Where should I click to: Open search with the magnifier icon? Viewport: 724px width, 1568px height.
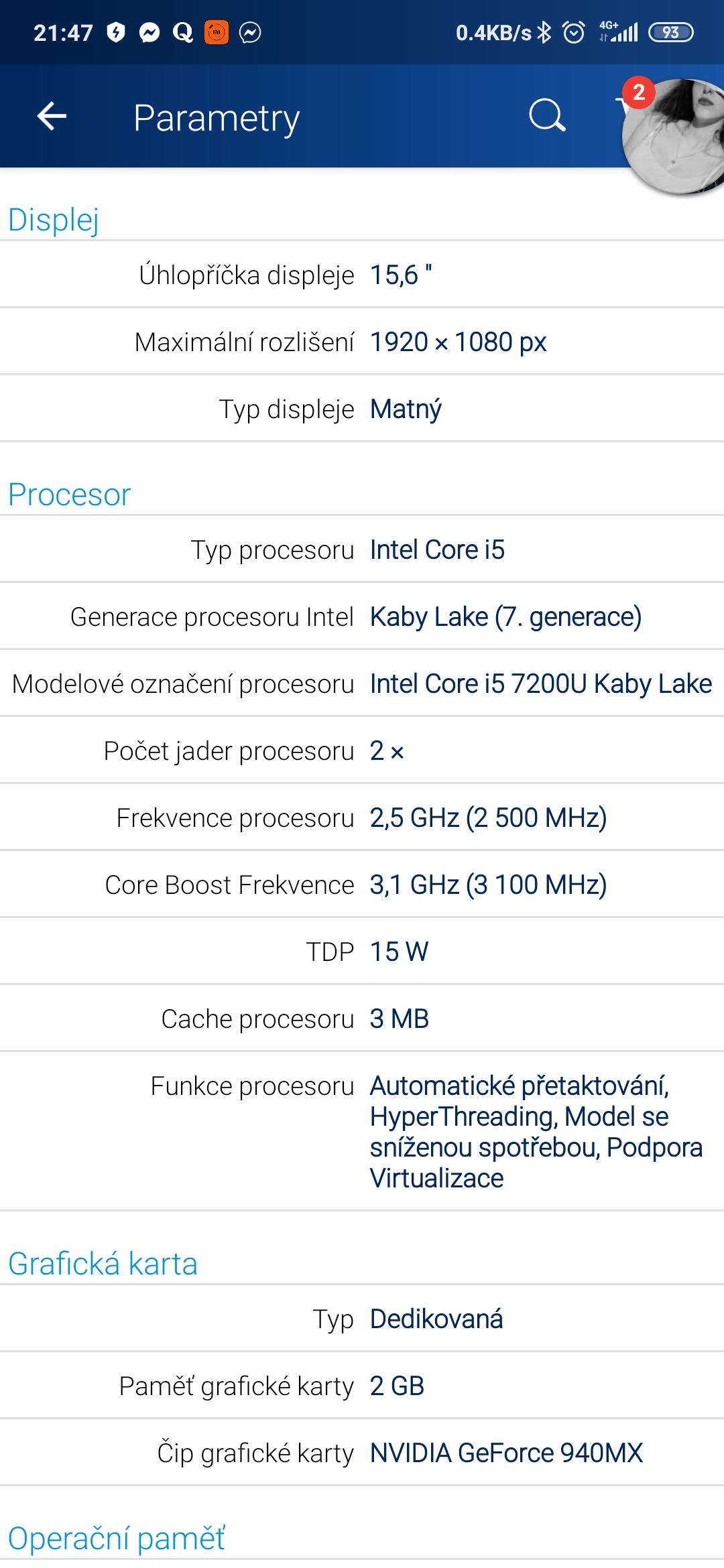click(x=547, y=116)
